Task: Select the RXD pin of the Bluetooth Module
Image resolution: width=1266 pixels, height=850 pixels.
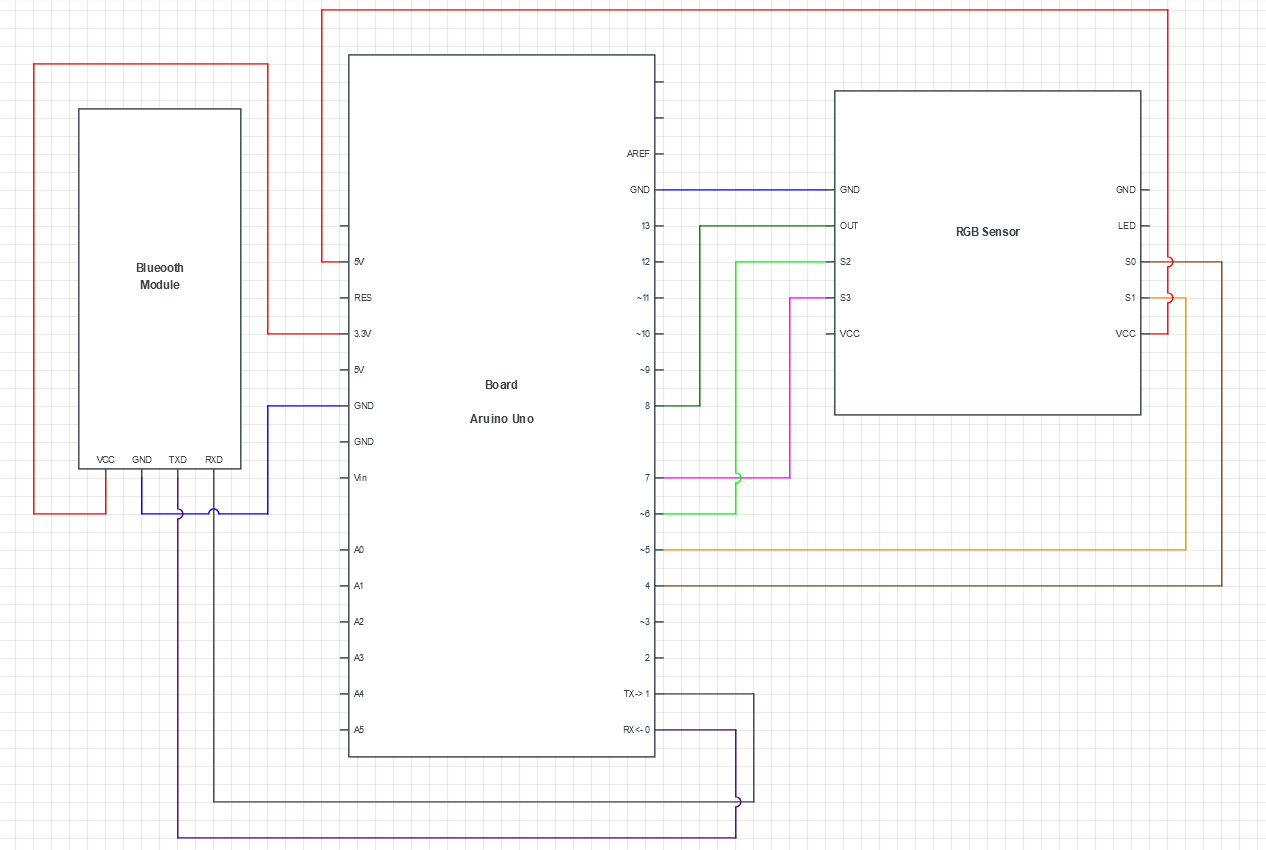Action: 212,460
